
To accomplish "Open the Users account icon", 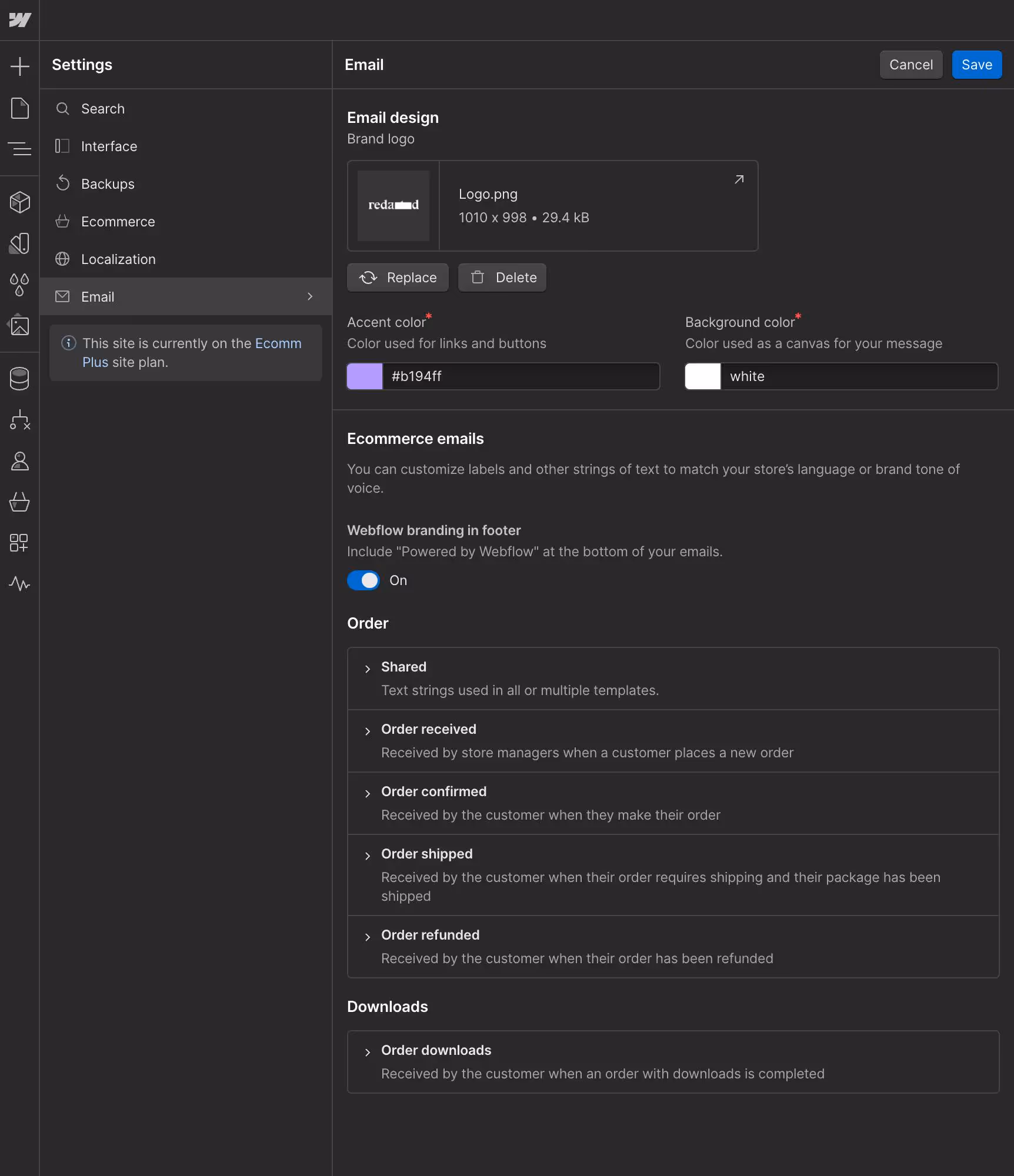I will pyautogui.click(x=19, y=461).
